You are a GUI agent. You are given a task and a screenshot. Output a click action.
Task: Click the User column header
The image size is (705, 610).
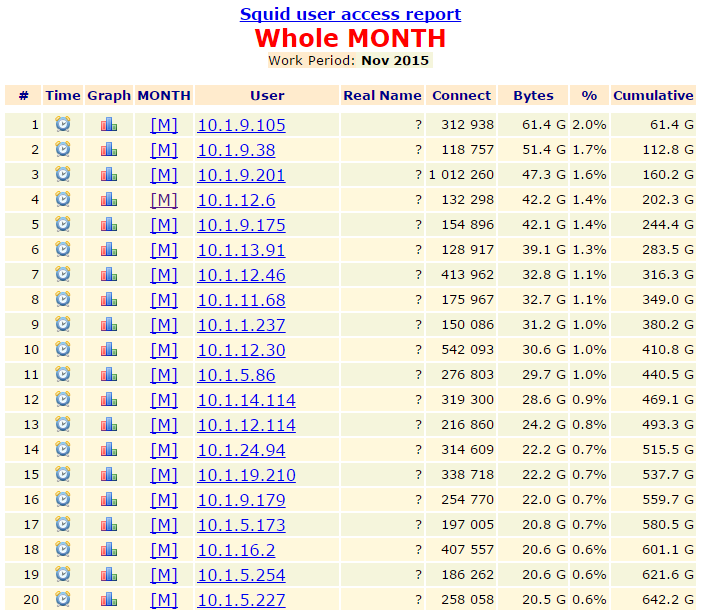267,95
